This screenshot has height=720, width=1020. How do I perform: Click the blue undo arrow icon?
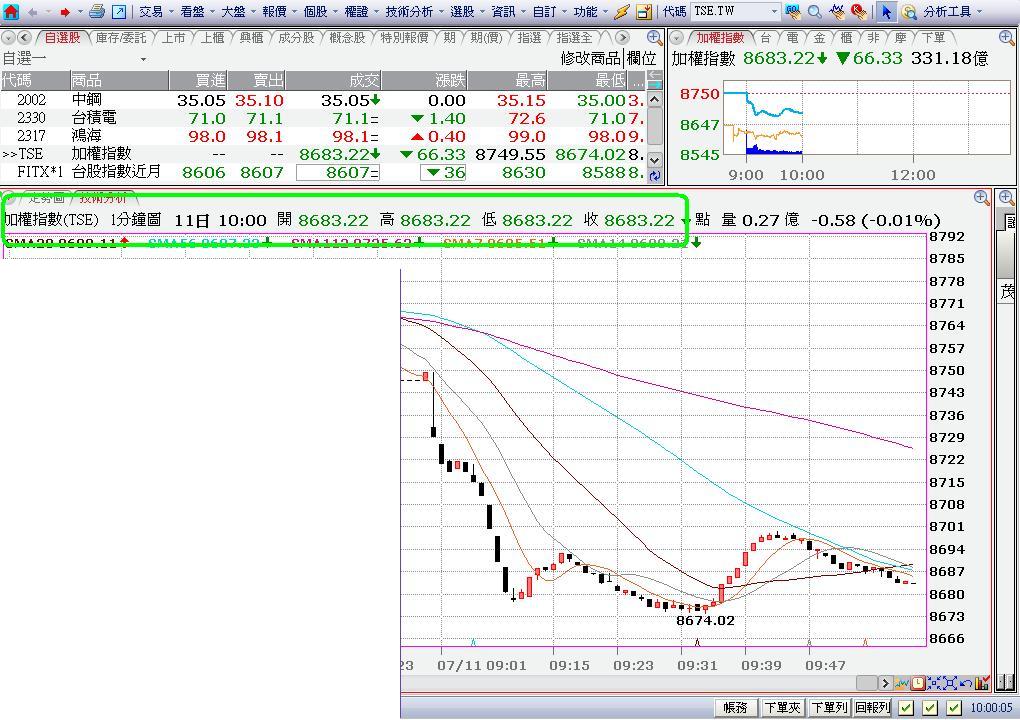966,683
